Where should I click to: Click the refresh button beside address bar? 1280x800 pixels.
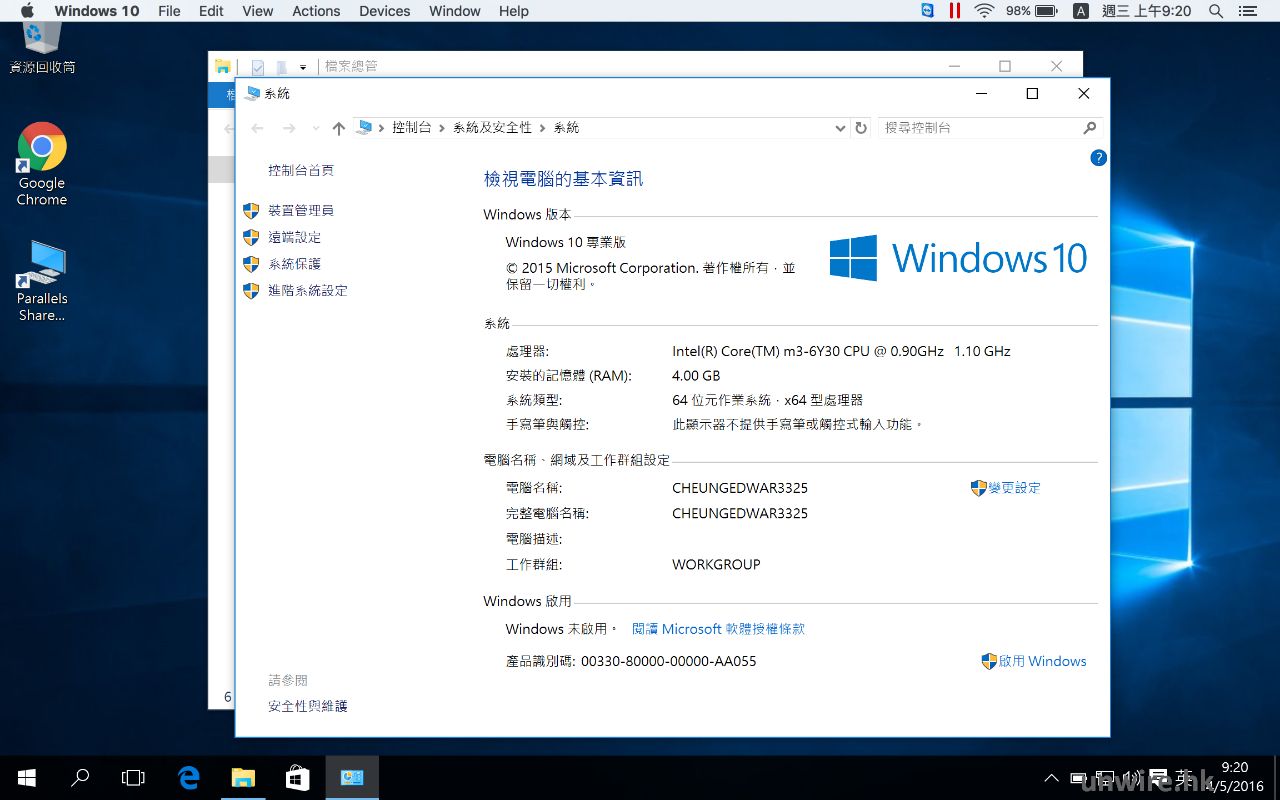(x=861, y=128)
